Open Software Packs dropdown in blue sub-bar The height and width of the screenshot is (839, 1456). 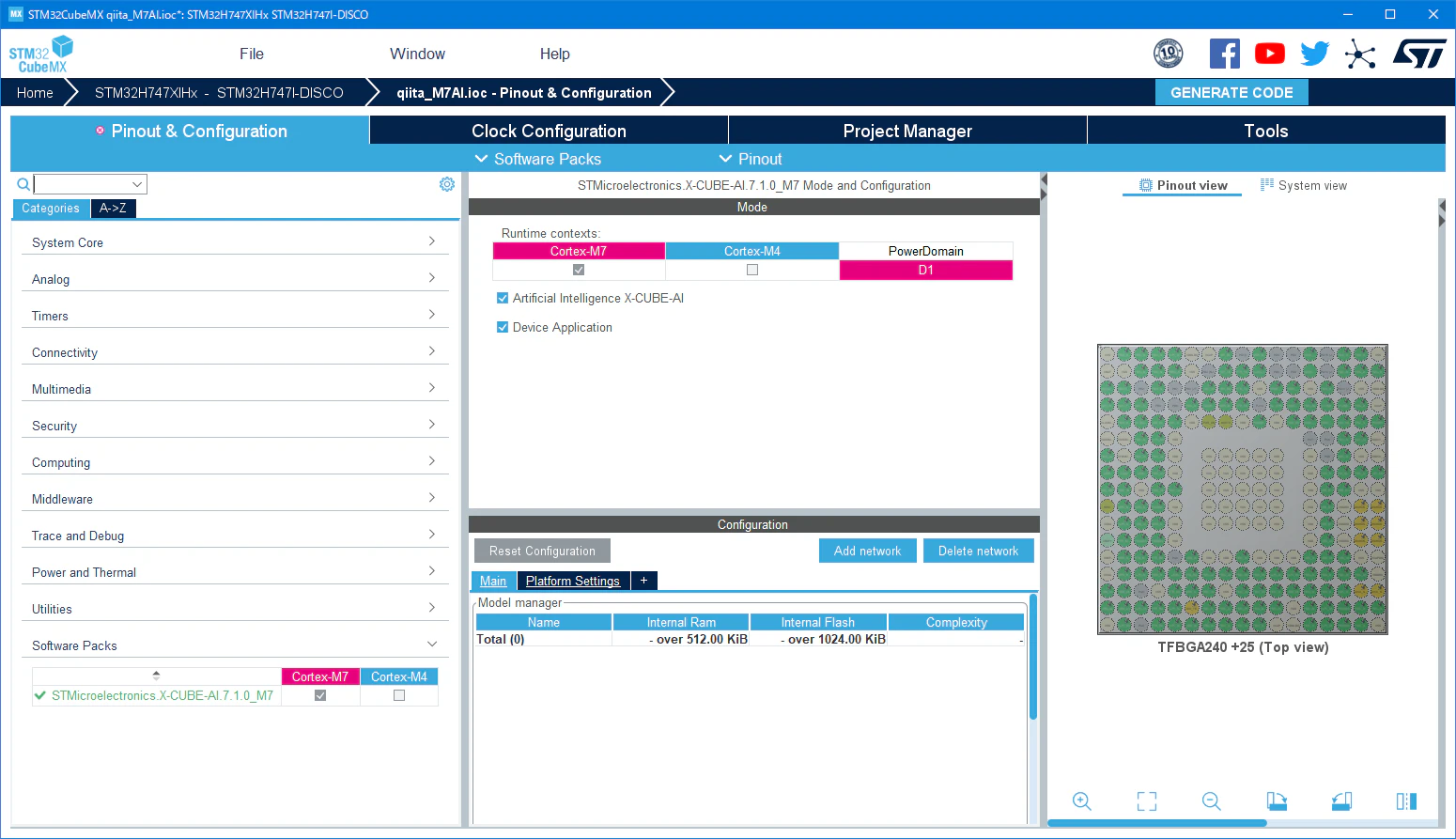[538, 159]
